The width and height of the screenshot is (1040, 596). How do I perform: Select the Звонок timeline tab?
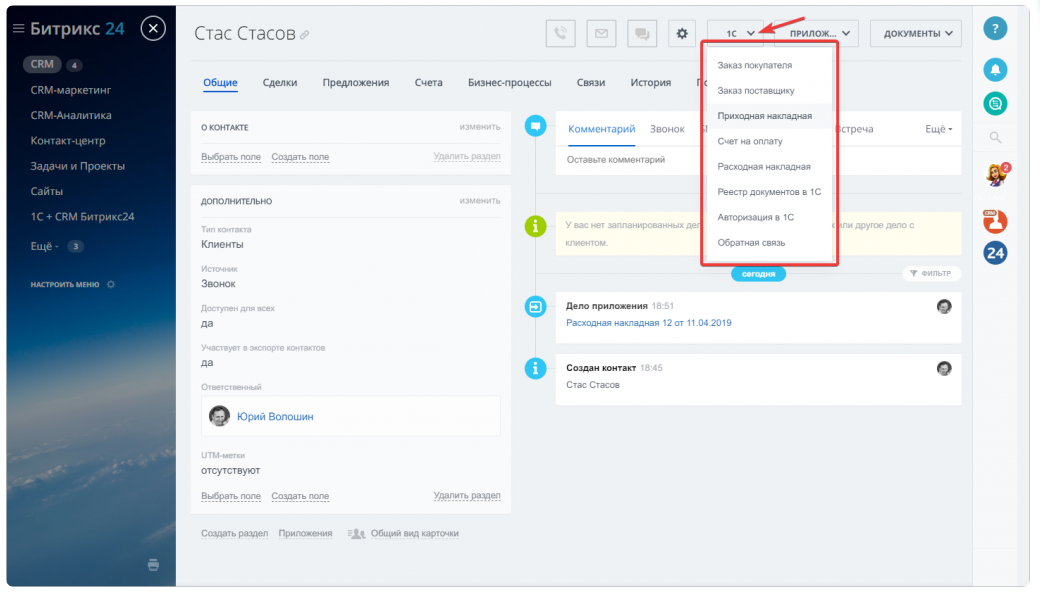(x=667, y=129)
